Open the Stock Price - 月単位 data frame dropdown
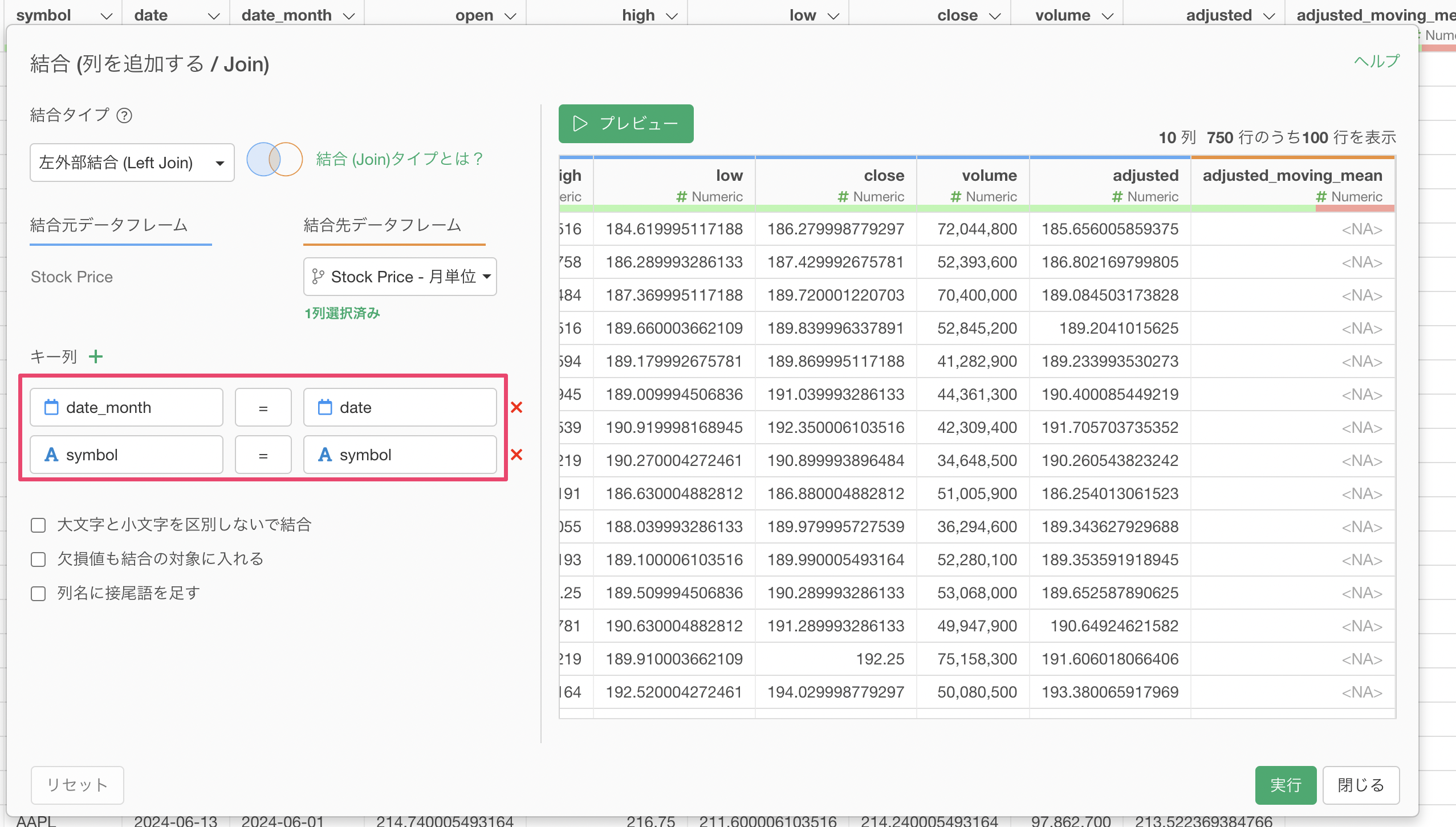1456x827 pixels. (x=400, y=277)
